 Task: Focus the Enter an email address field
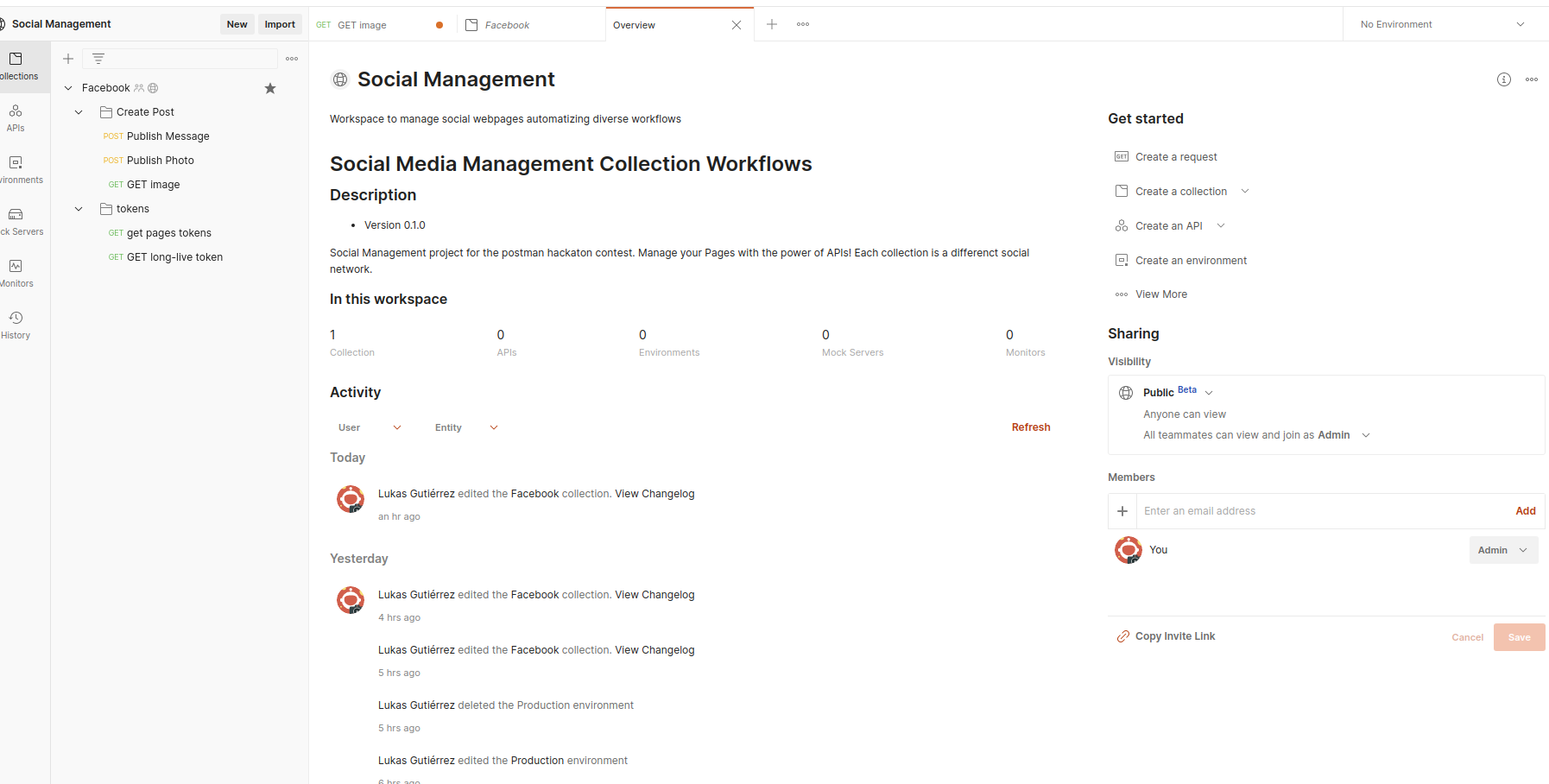(x=1321, y=511)
